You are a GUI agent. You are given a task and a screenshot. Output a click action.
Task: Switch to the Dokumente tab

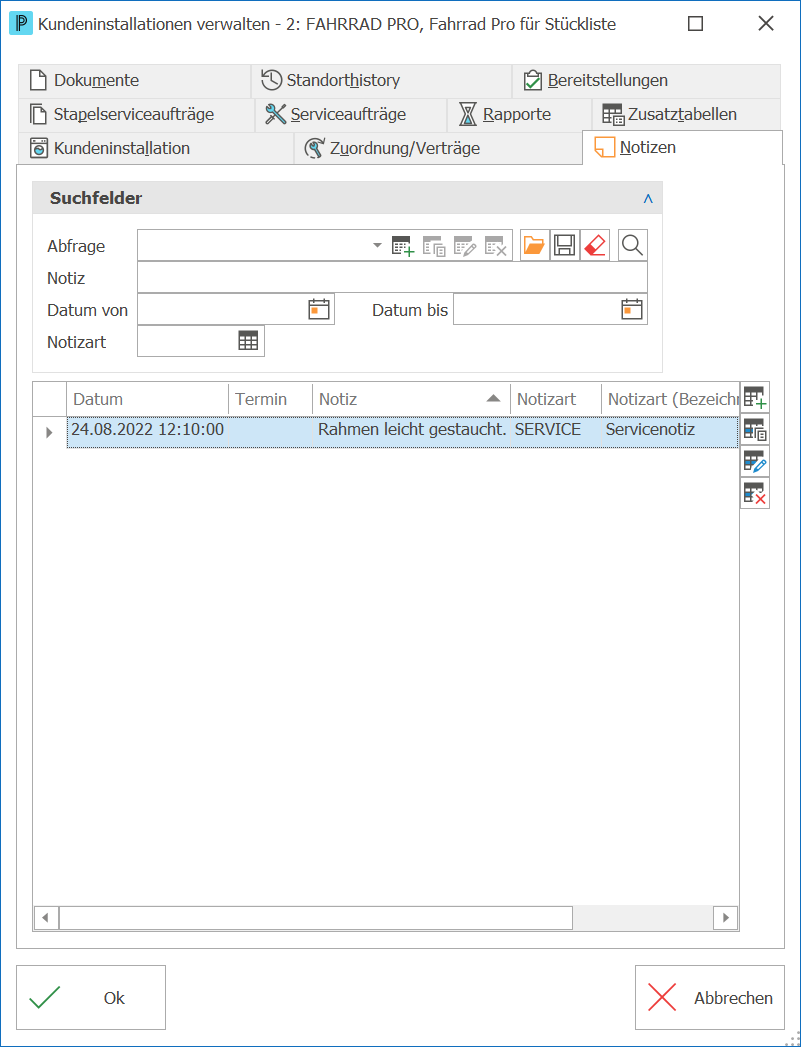point(135,81)
